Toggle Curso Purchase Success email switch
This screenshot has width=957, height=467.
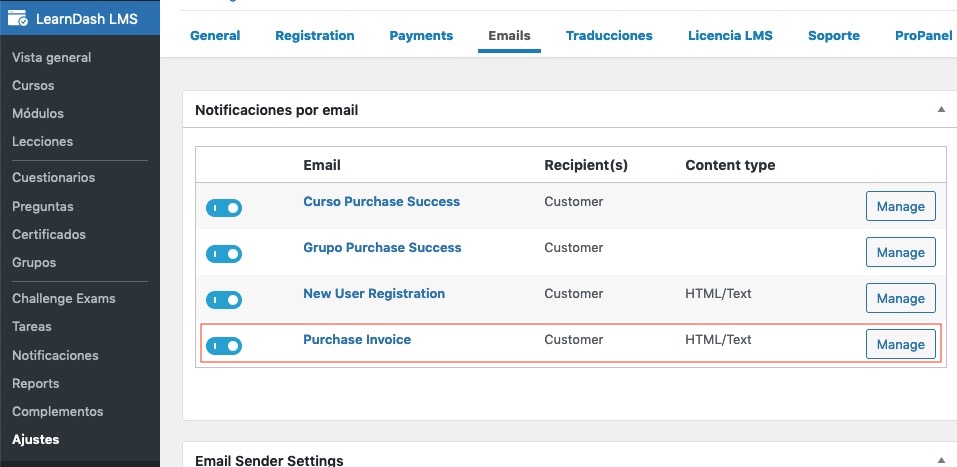tap(224, 208)
